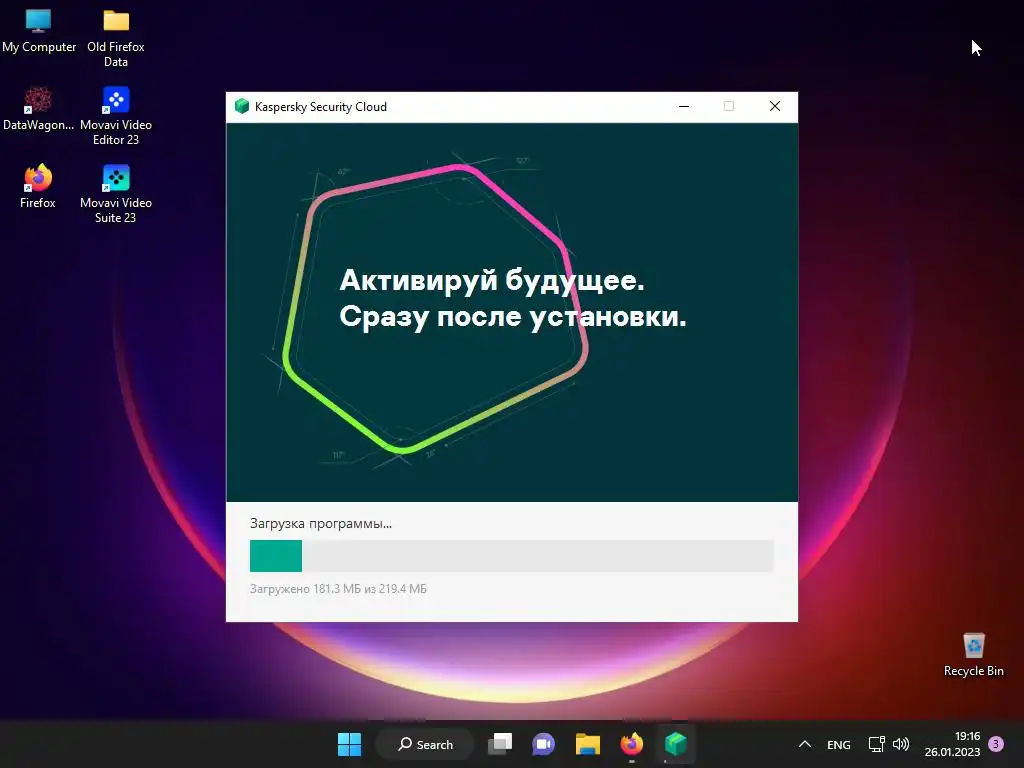Select Movavi Video Editor 23 shortcut

[x=116, y=116]
